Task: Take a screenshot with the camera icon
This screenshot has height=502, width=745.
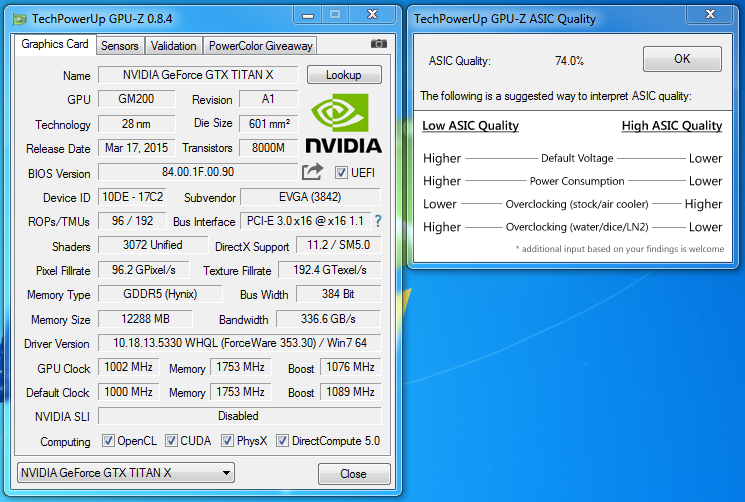Action: pos(379,44)
